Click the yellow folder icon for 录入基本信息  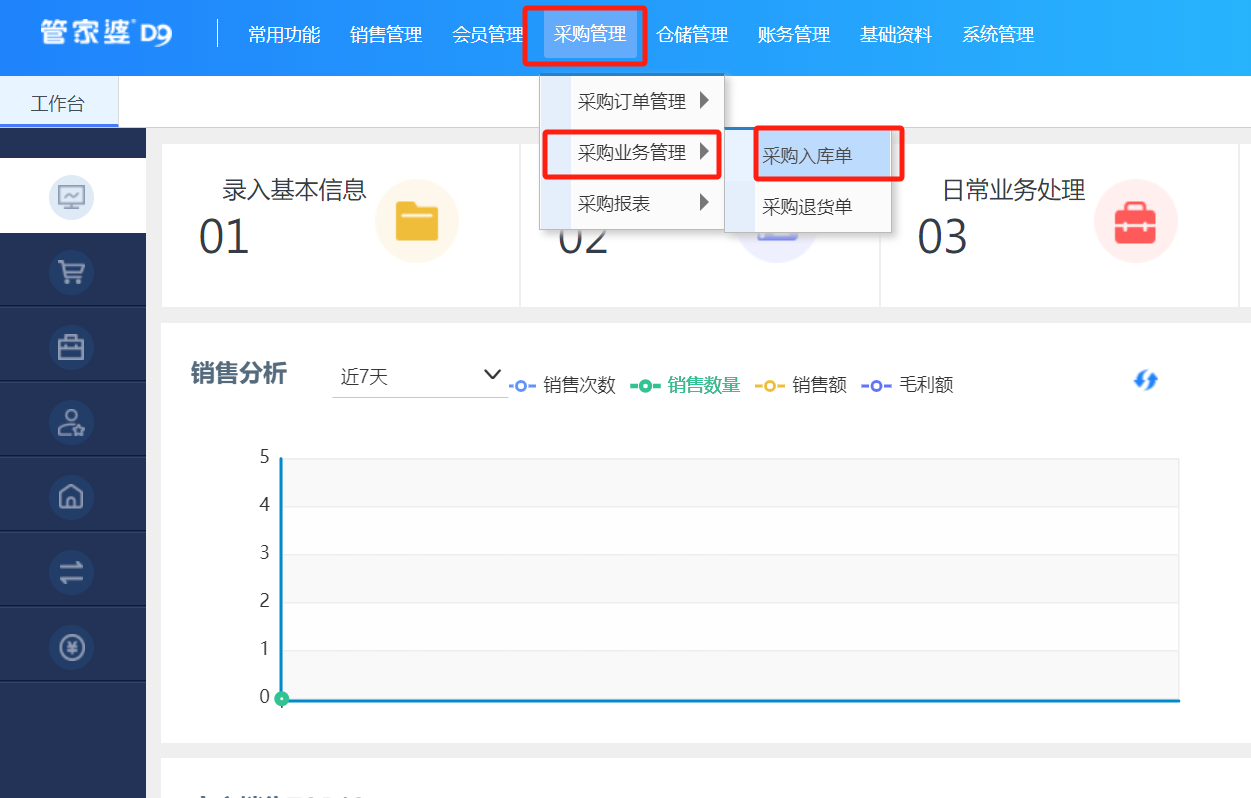[x=416, y=221]
